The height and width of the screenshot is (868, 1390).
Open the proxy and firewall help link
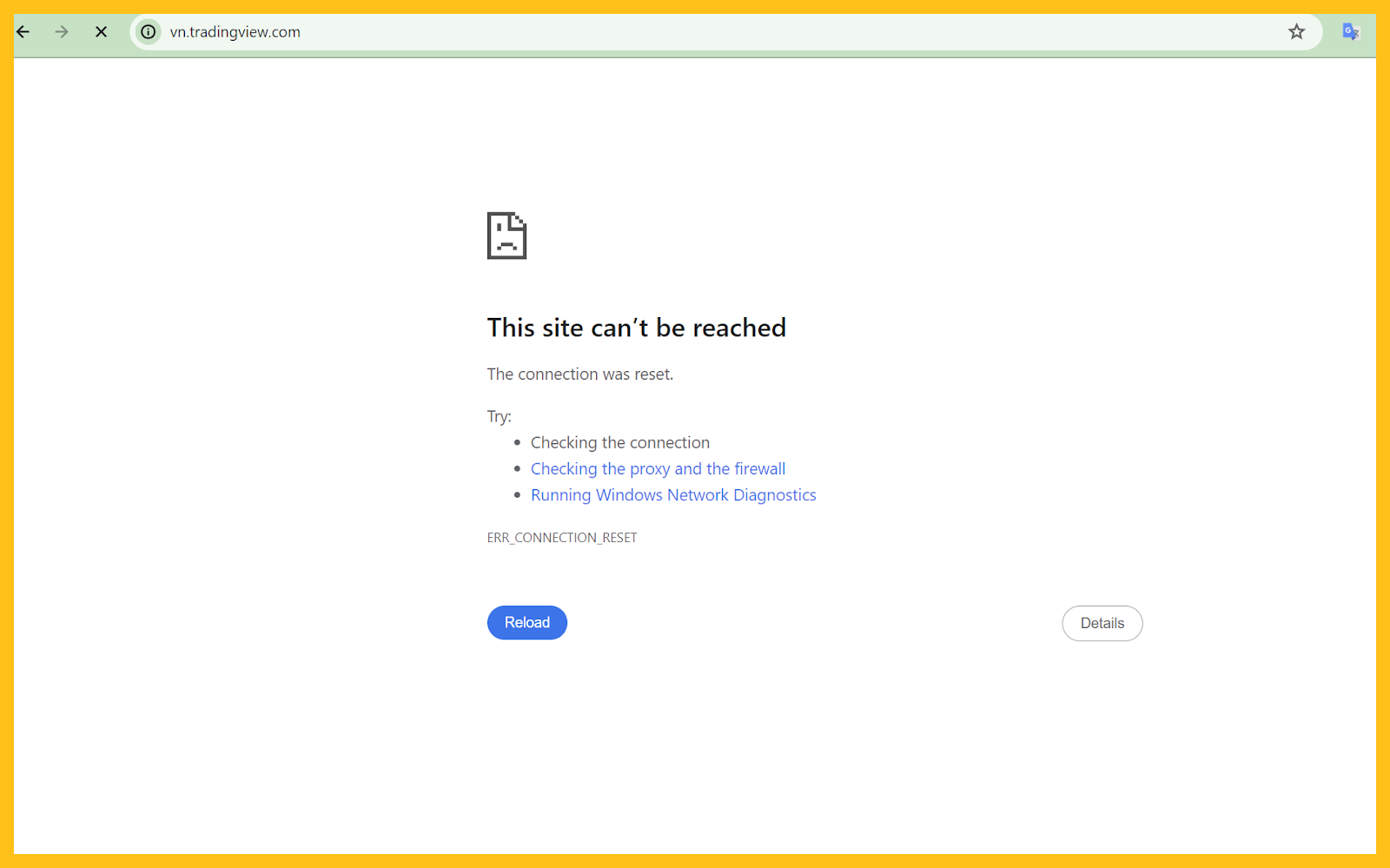(658, 468)
